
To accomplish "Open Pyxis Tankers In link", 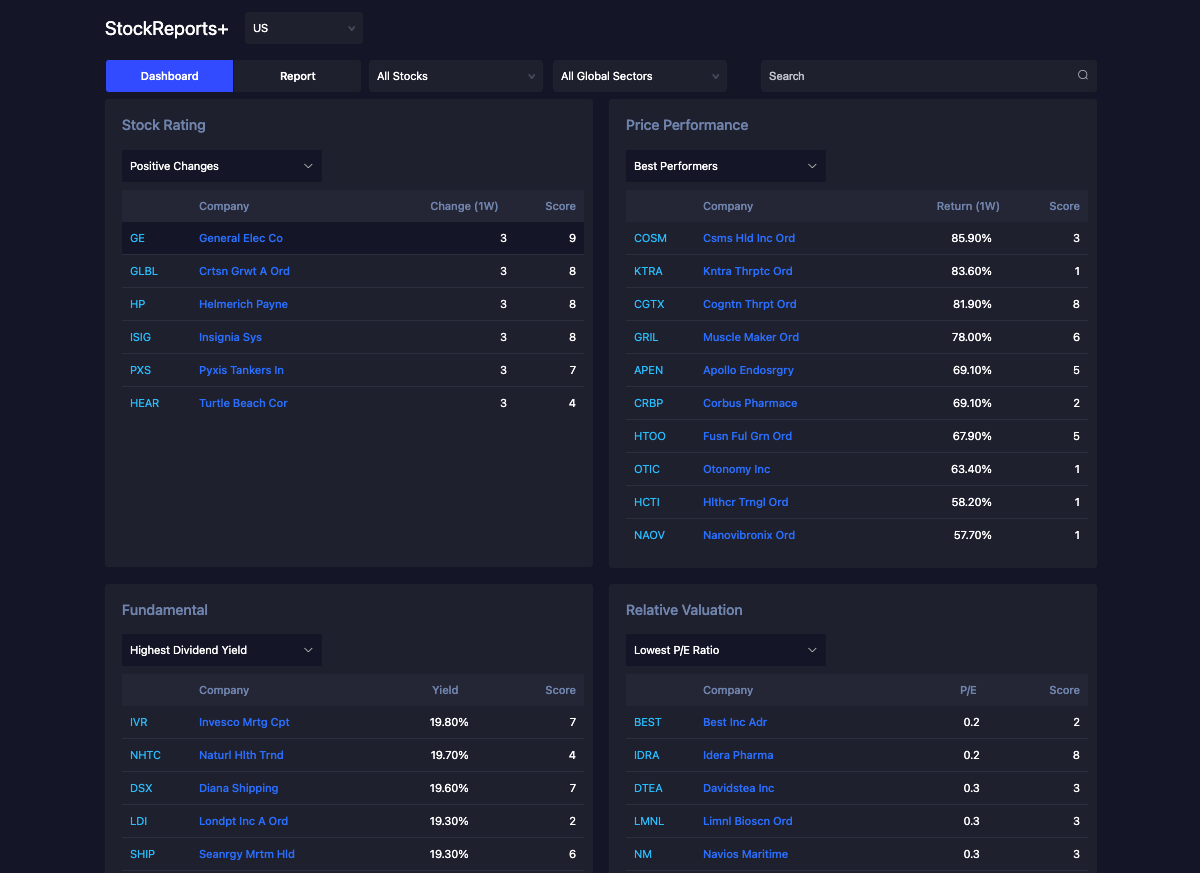I will [241, 370].
